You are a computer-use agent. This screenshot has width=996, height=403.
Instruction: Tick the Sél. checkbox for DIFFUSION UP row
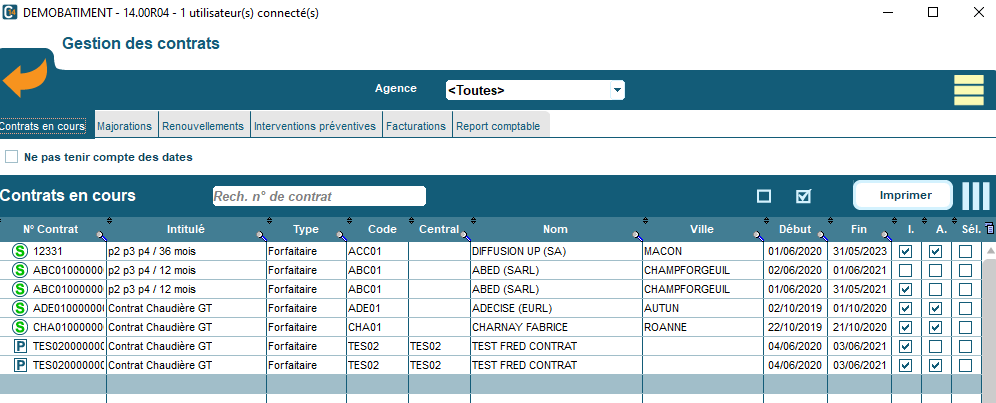[965, 252]
